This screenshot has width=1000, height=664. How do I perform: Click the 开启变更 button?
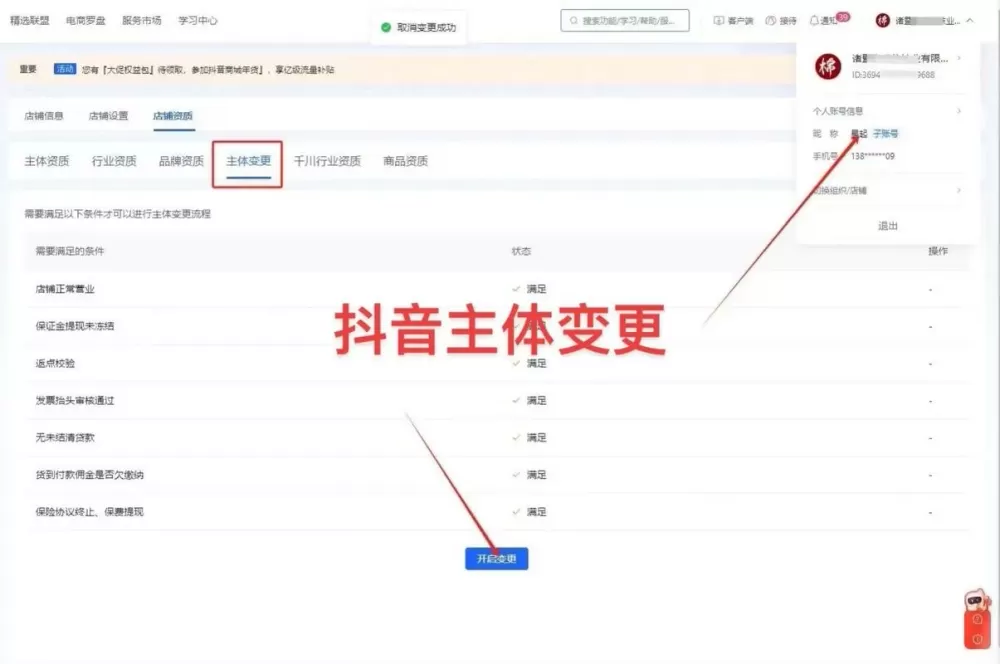496,559
